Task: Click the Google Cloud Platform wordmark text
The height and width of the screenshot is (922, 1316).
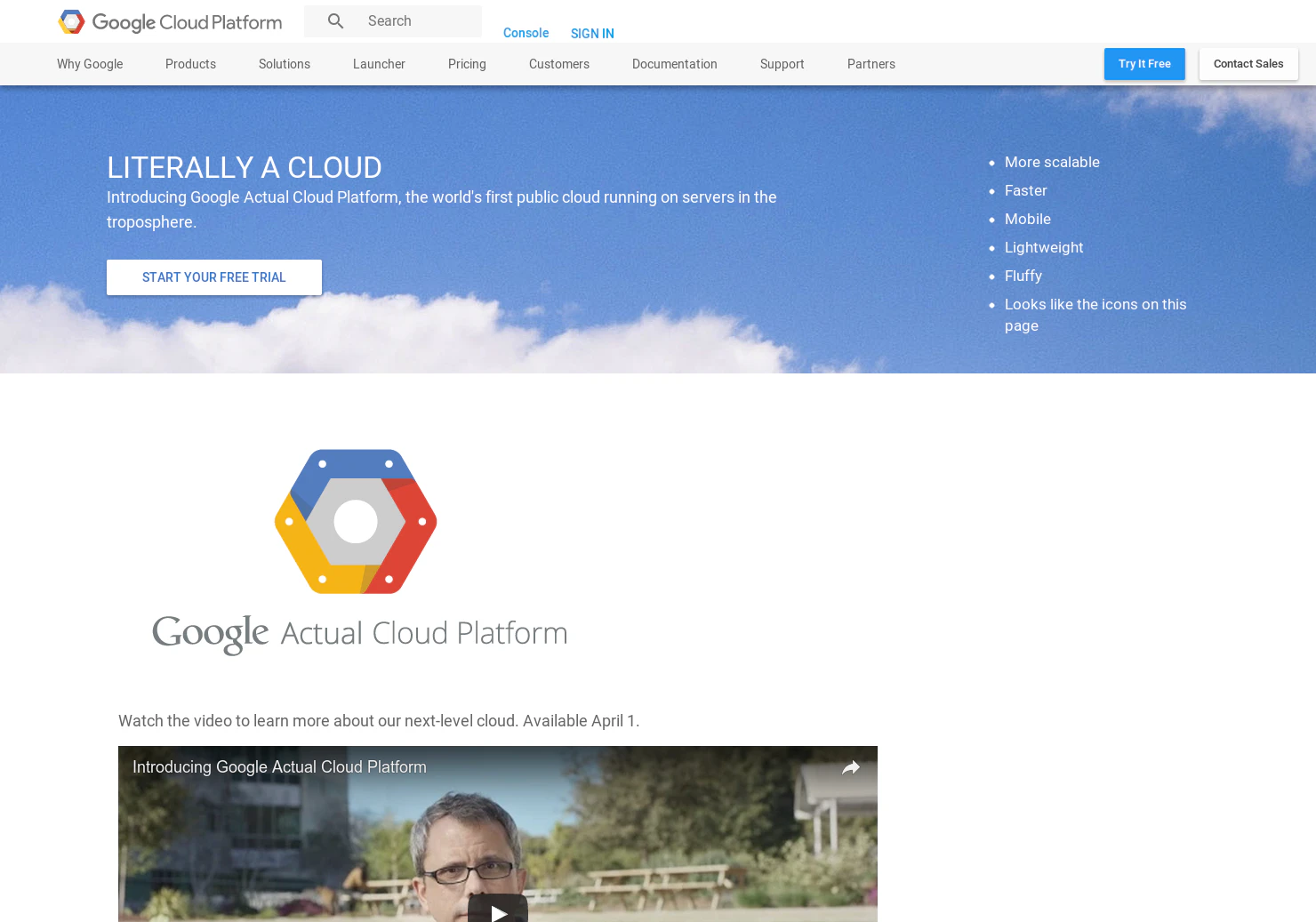Action: coord(187,22)
